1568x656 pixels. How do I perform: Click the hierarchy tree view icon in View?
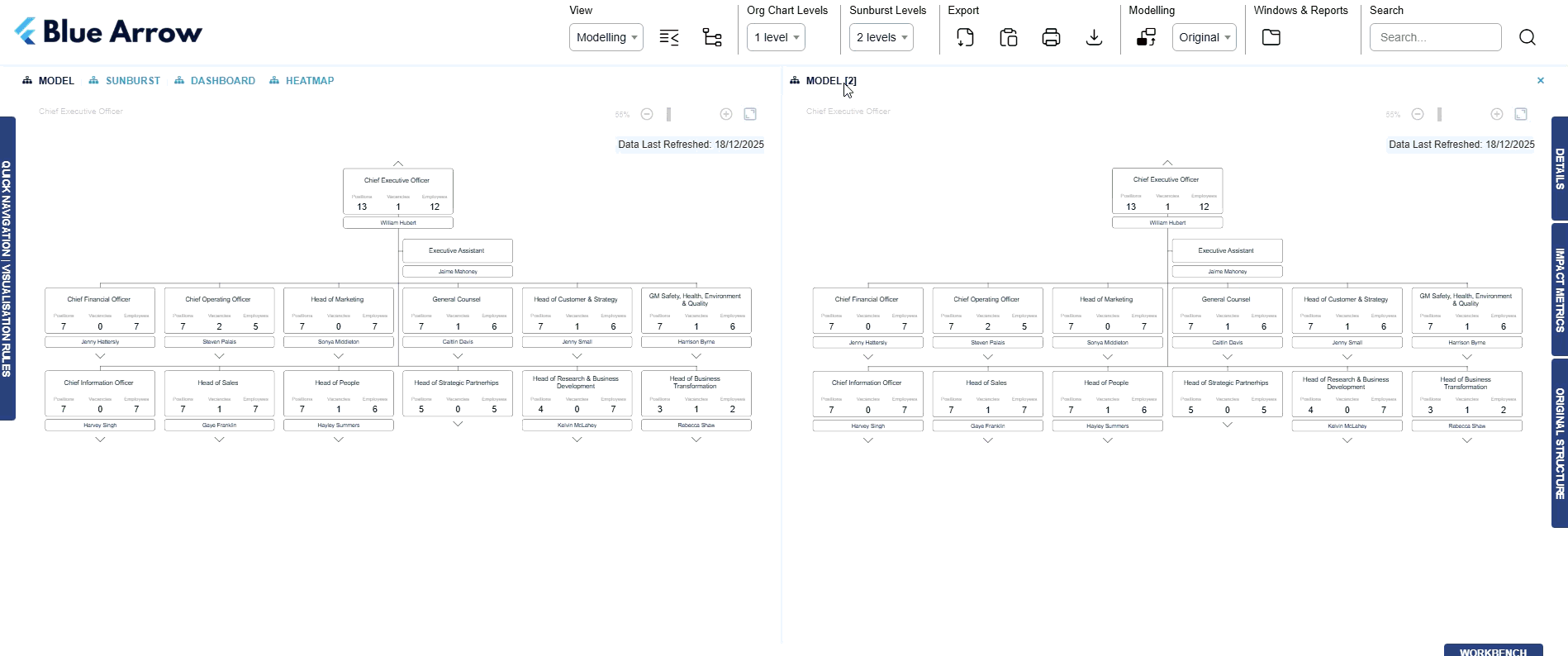712,37
